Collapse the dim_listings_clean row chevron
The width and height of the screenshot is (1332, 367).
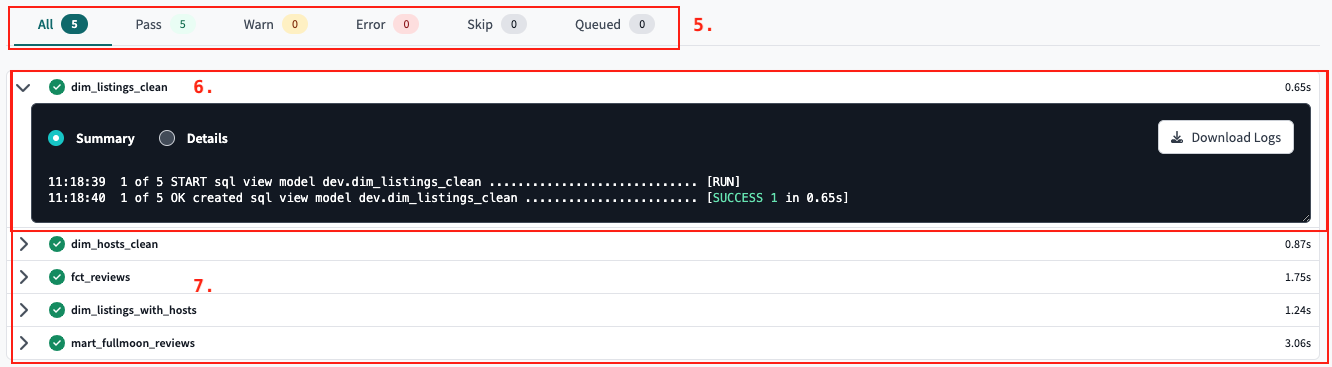pyautogui.click(x=24, y=87)
